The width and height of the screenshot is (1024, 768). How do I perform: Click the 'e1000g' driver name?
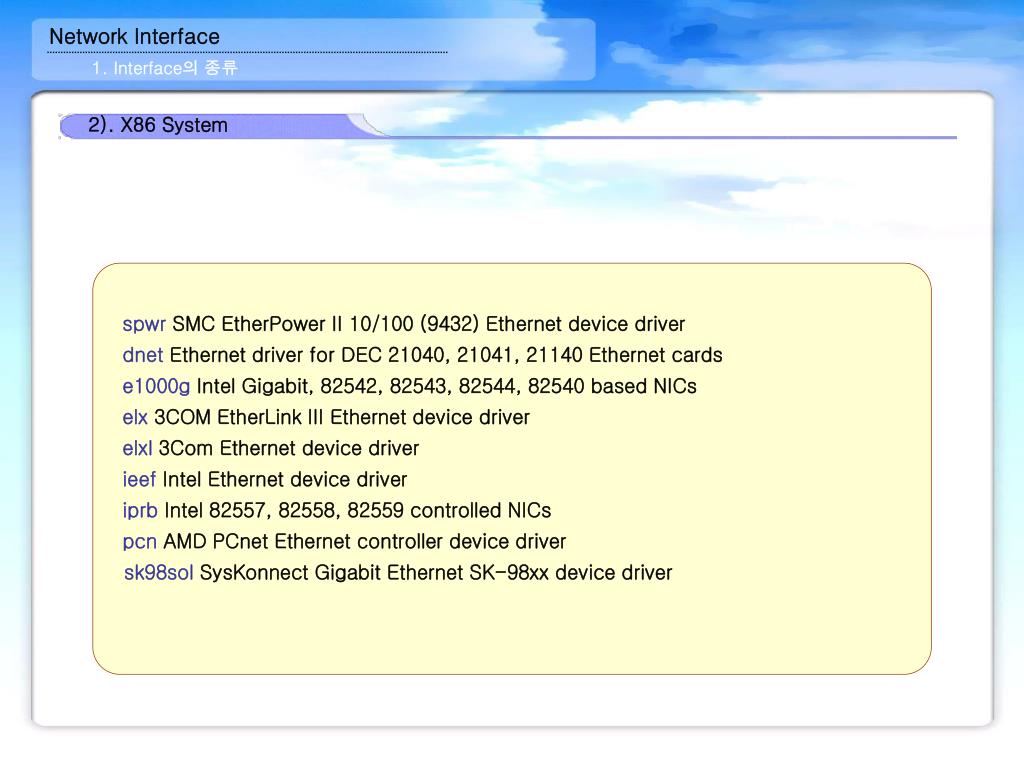click(x=156, y=386)
